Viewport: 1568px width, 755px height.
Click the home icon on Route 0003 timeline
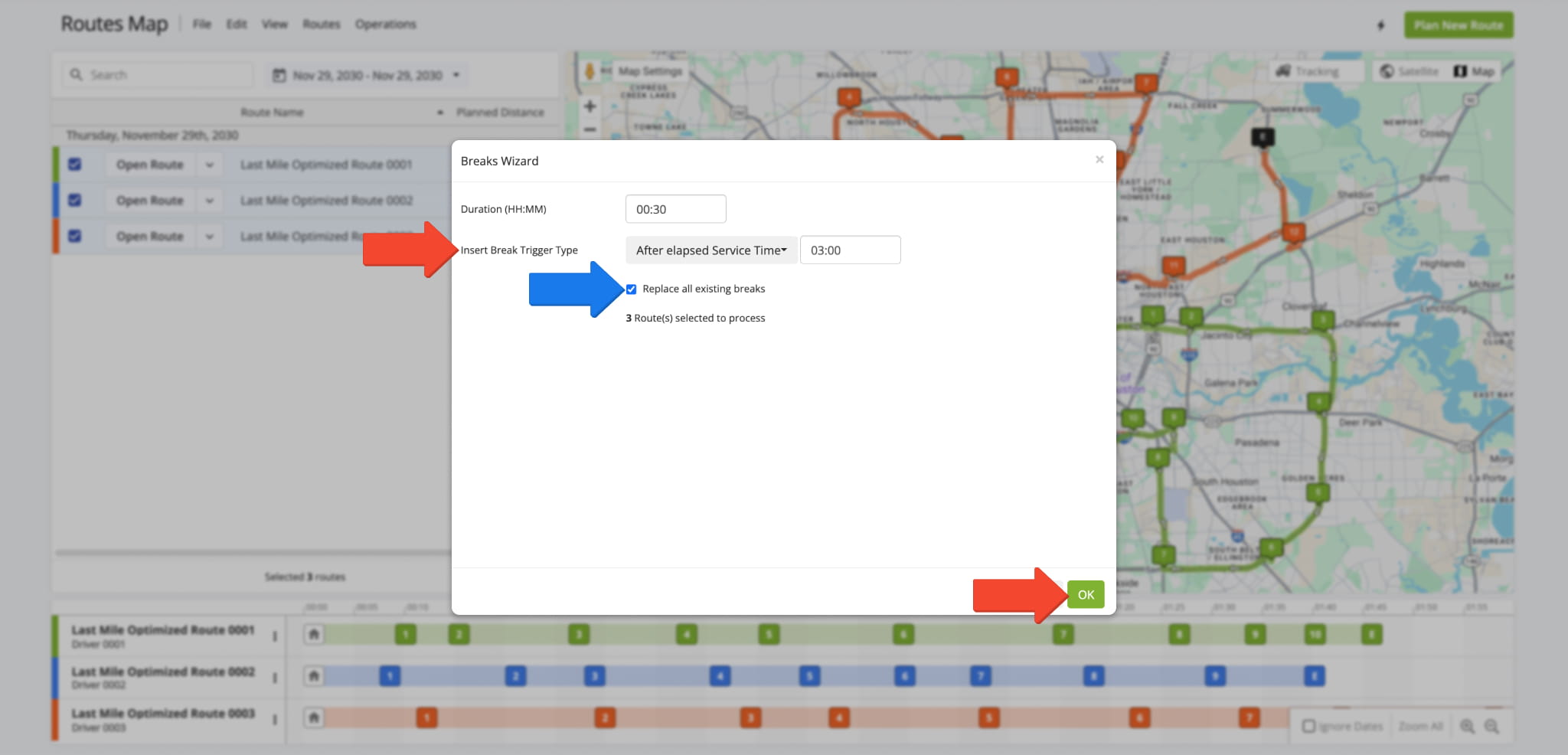314,718
